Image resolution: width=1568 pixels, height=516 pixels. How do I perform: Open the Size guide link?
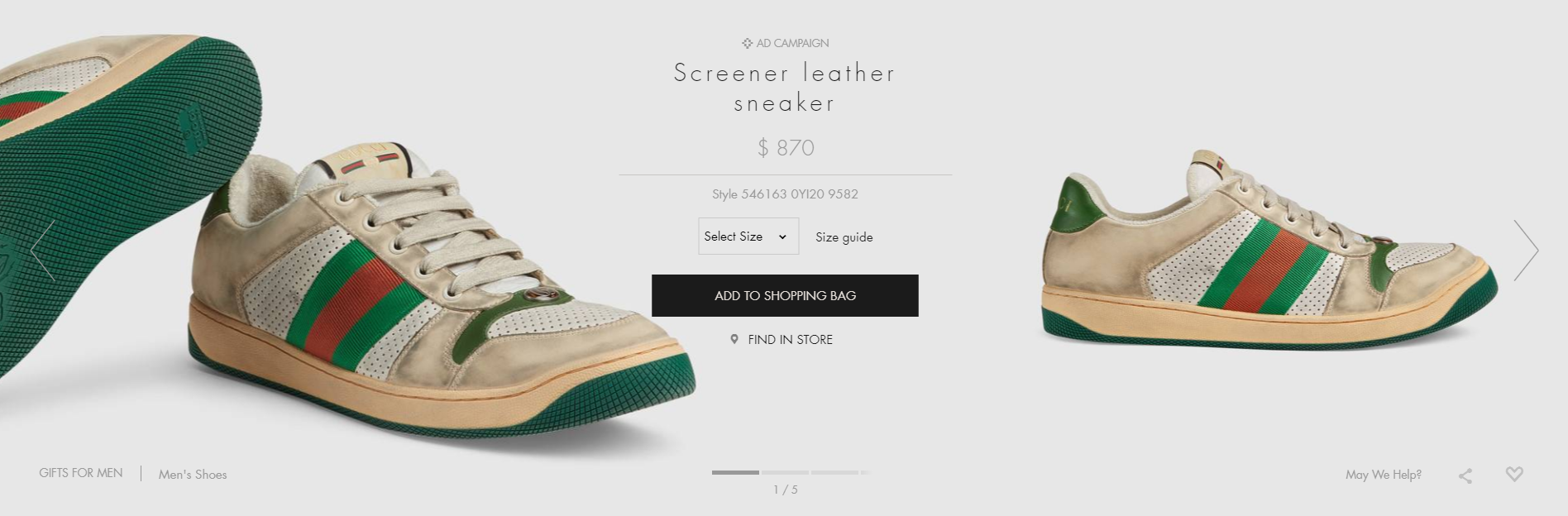click(x=844, y=237)
